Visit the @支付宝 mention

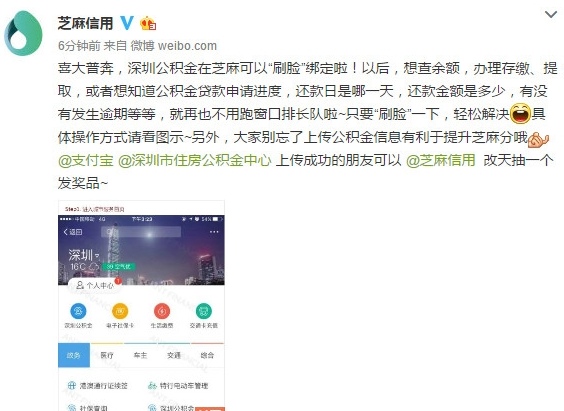86,160
